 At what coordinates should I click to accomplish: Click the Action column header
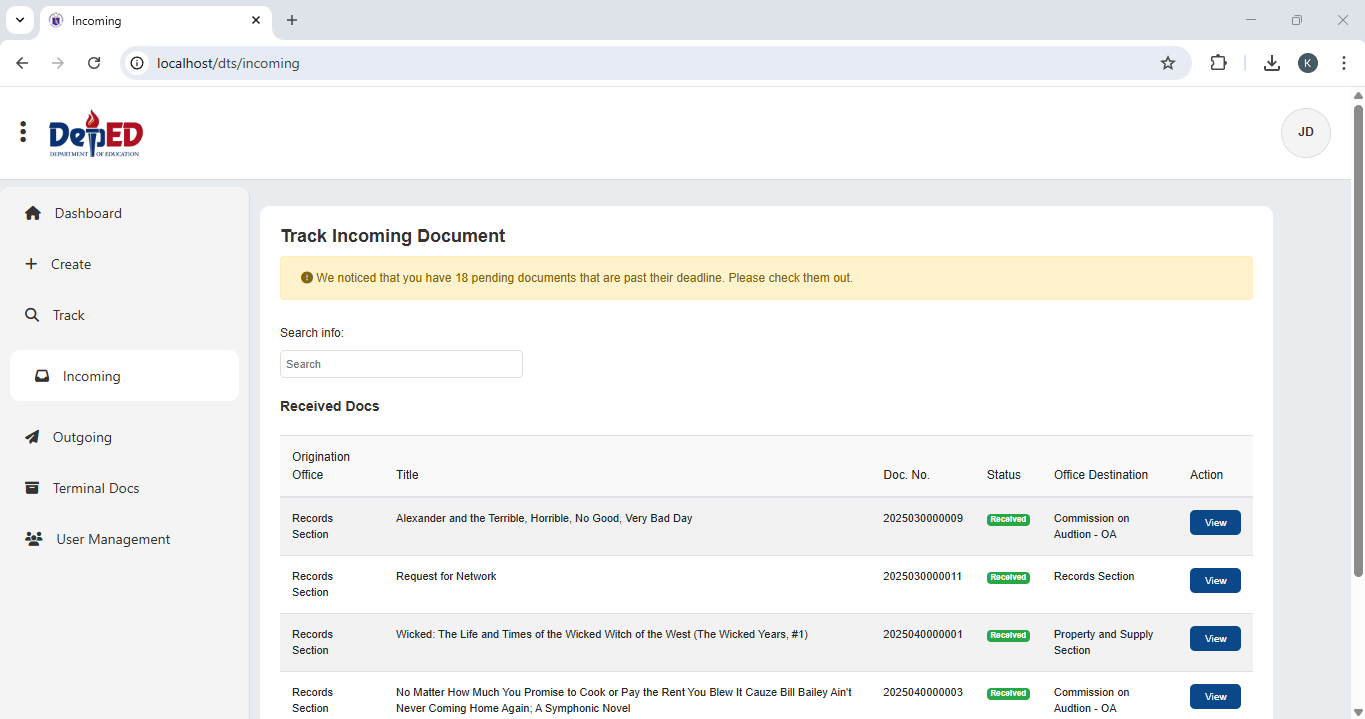1206,475
